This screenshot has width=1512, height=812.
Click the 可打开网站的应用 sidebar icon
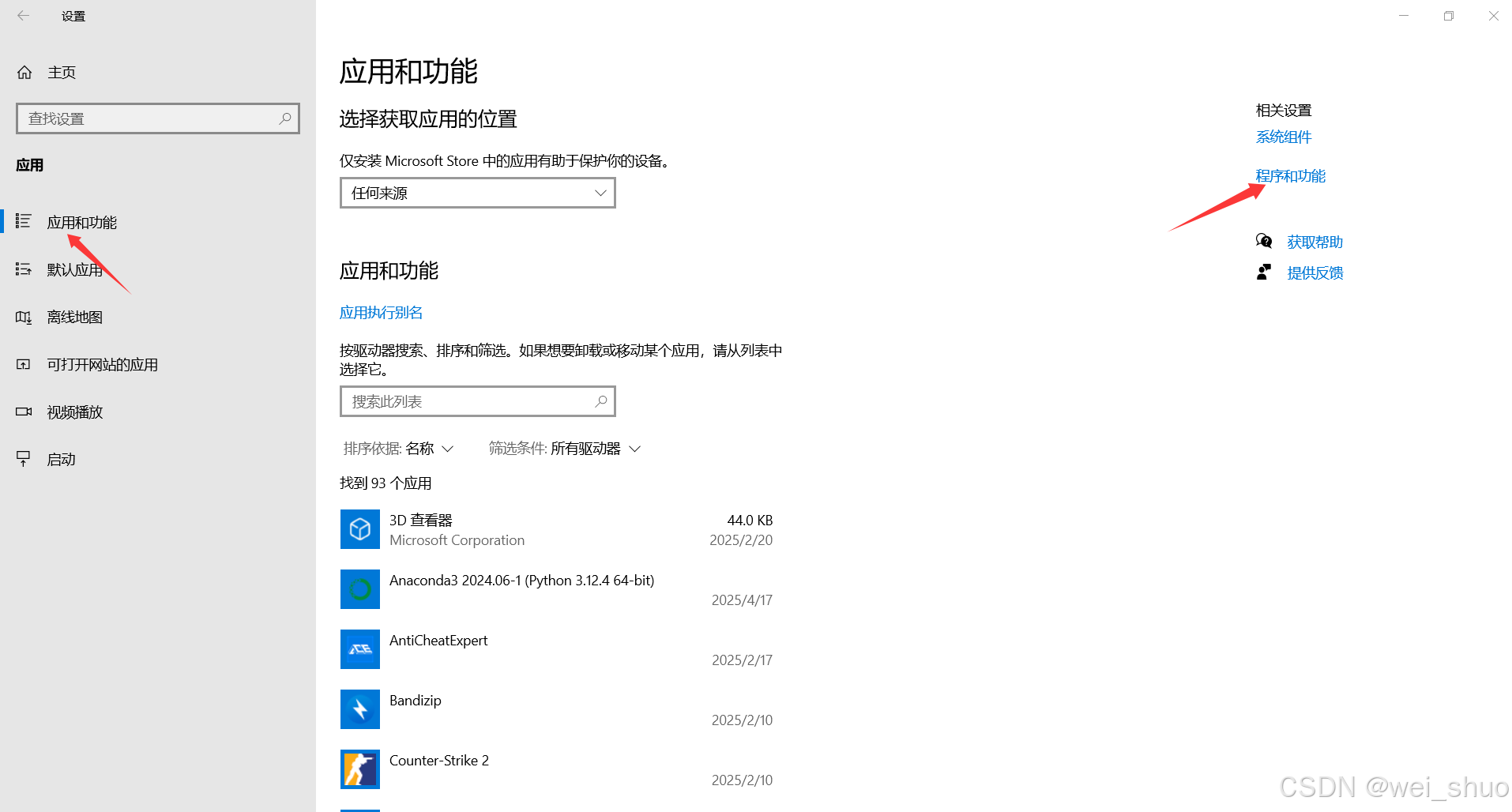click(x=24, y=364)
